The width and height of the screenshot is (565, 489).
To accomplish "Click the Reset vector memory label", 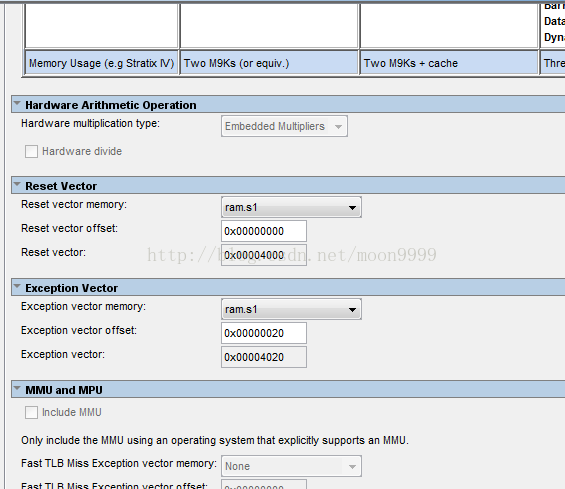I will coord(74,204).
